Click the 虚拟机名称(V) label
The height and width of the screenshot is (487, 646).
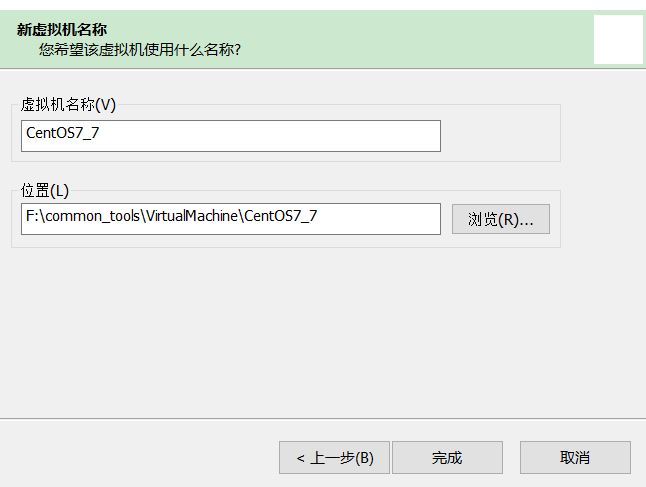68,105
